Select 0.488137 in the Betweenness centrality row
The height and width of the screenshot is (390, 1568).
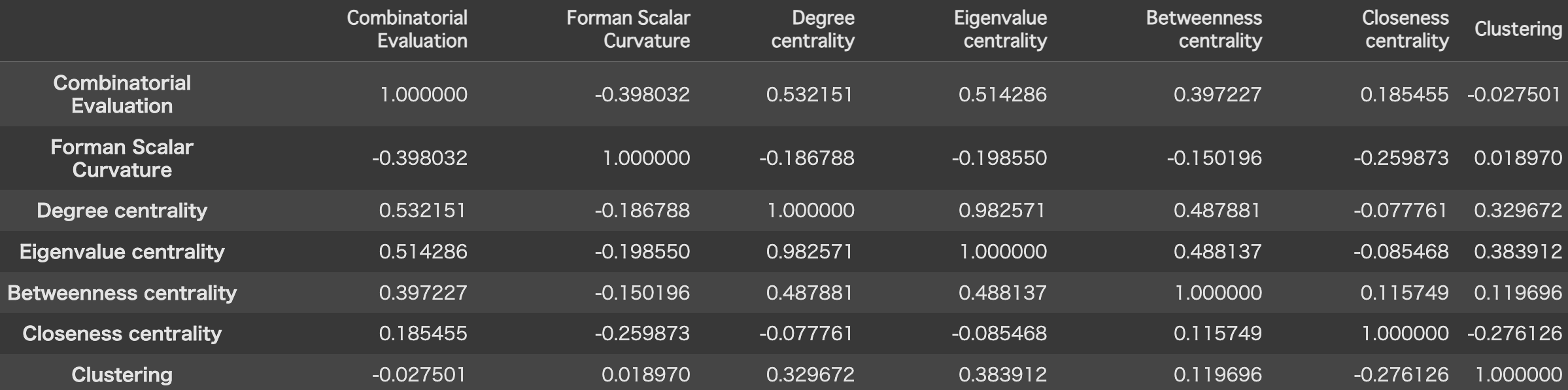tap(1002, 293)
